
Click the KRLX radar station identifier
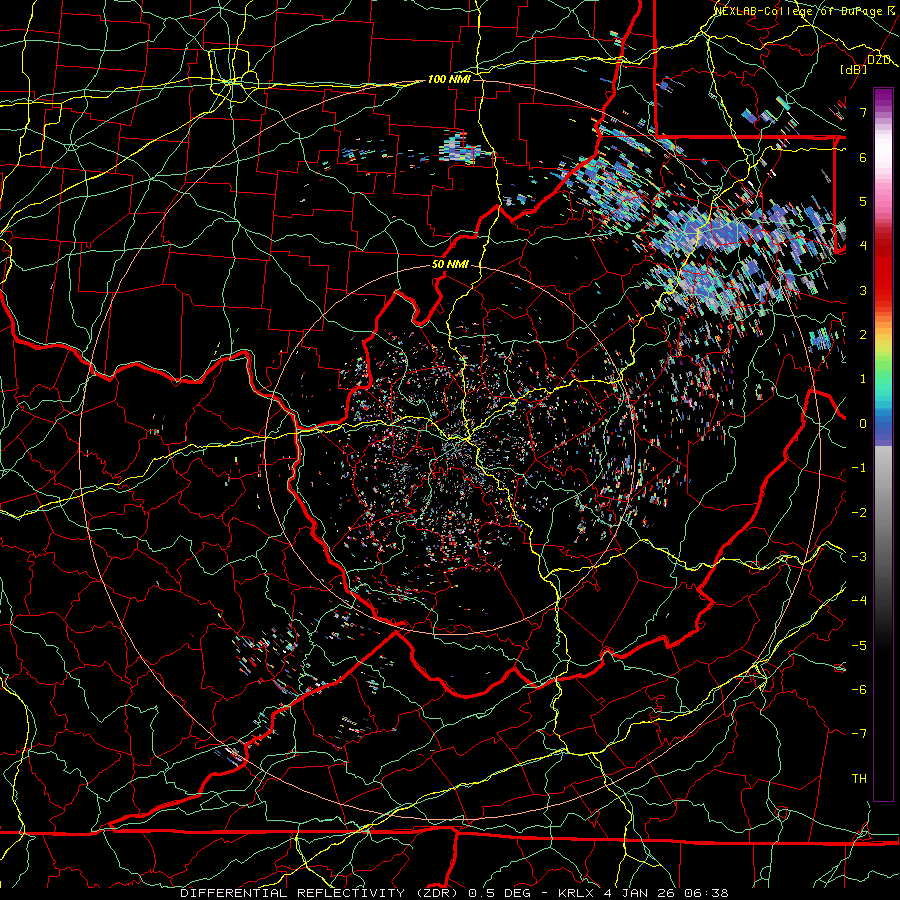click(x=577, y=893)
